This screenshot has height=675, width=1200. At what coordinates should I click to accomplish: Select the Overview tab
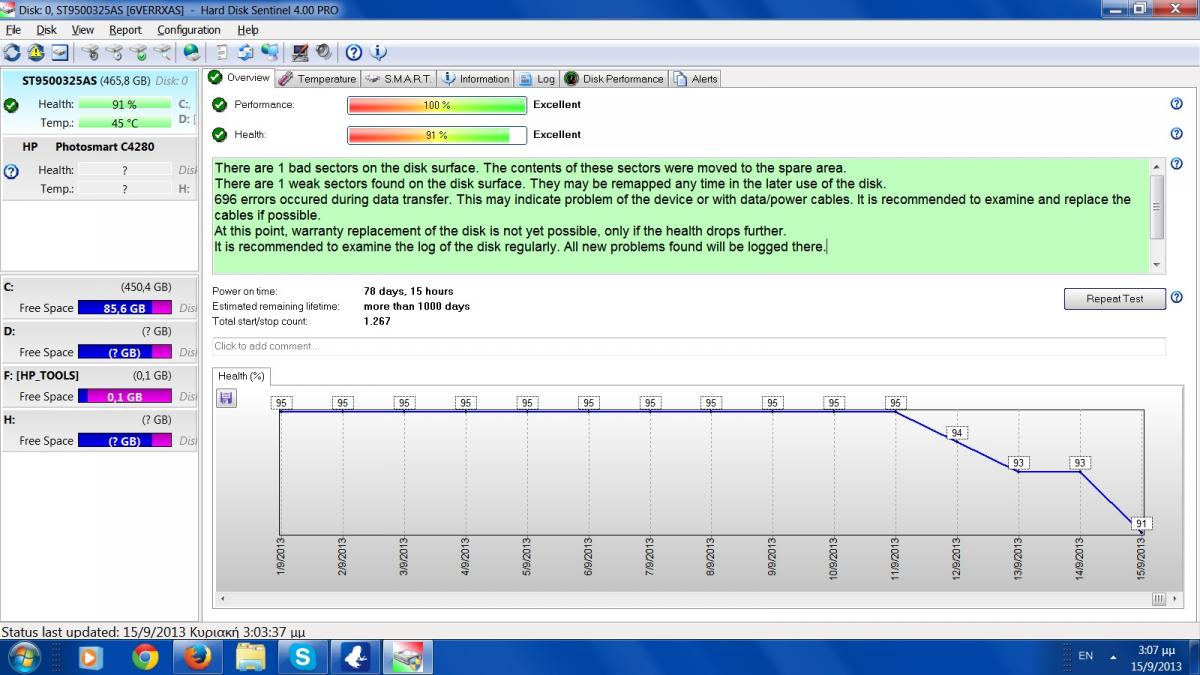tap(238, 78)
